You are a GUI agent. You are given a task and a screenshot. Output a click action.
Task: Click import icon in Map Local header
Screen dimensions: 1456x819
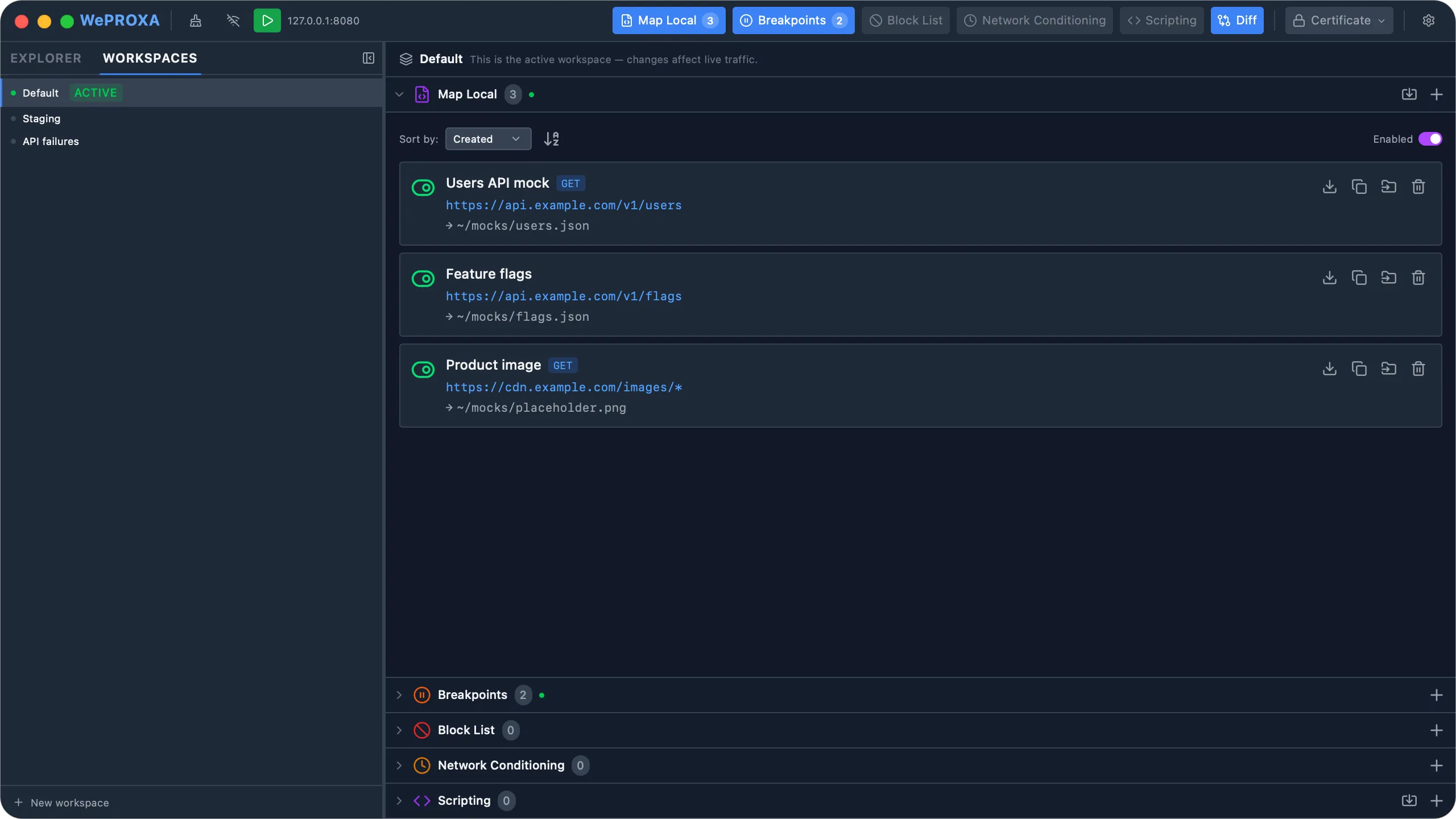1409,94
